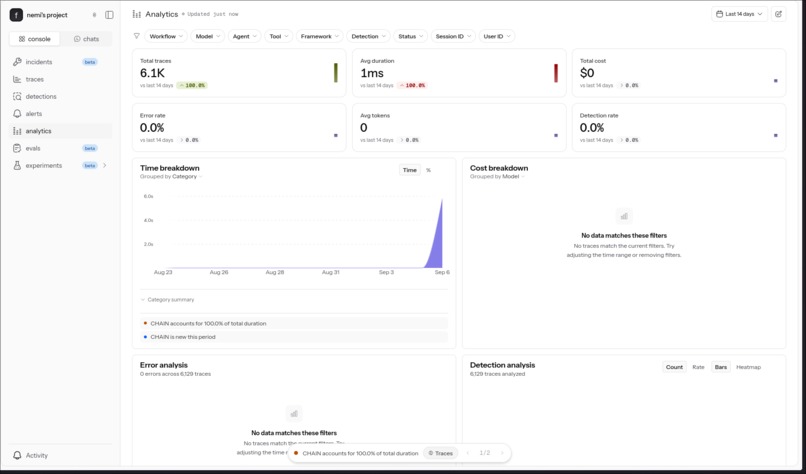Screen dimensions: 806x474
Task: Go to the traces page
Action: pyautogui.click(x=61, y=79)
